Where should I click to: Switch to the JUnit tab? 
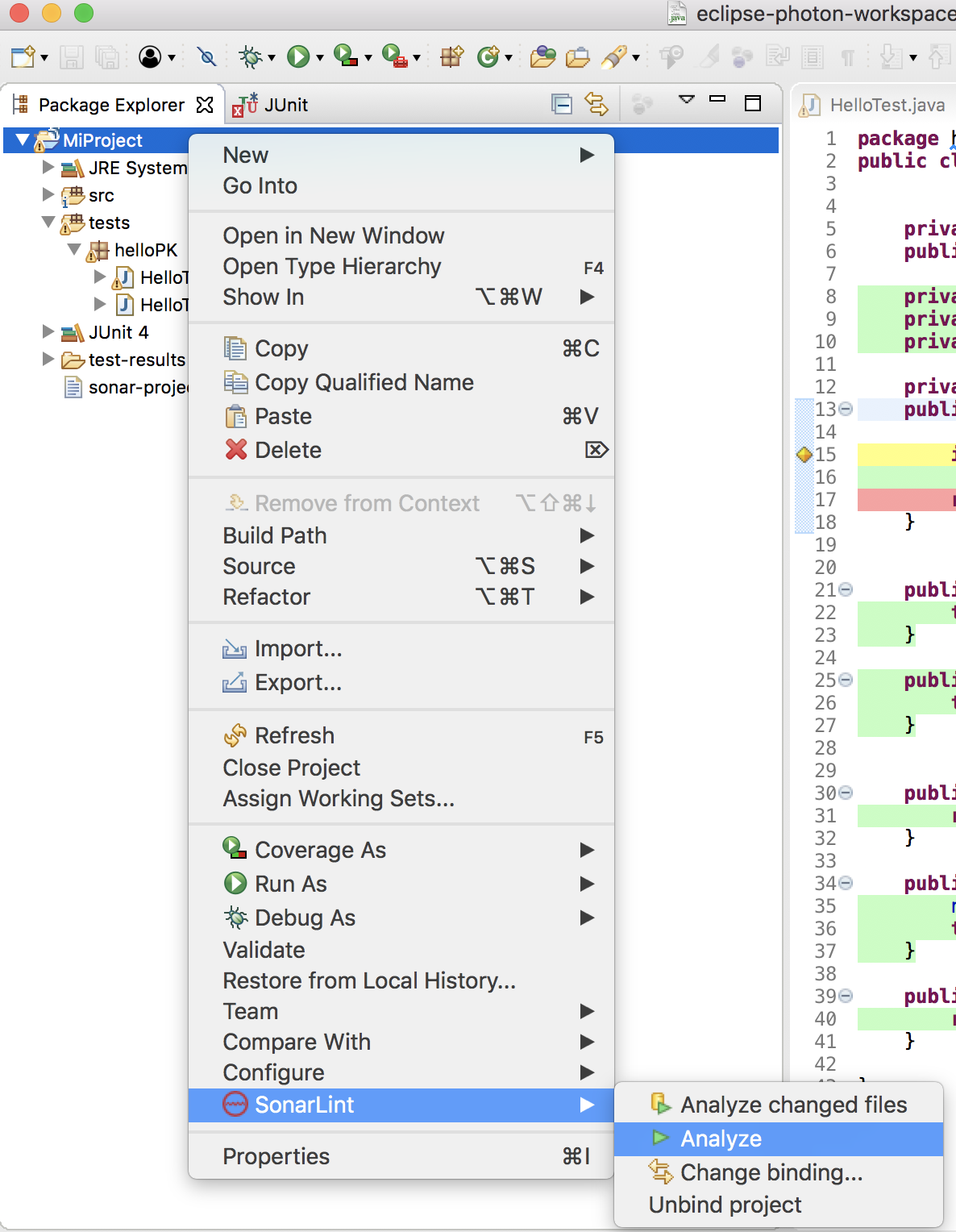[x=285, y=105]
